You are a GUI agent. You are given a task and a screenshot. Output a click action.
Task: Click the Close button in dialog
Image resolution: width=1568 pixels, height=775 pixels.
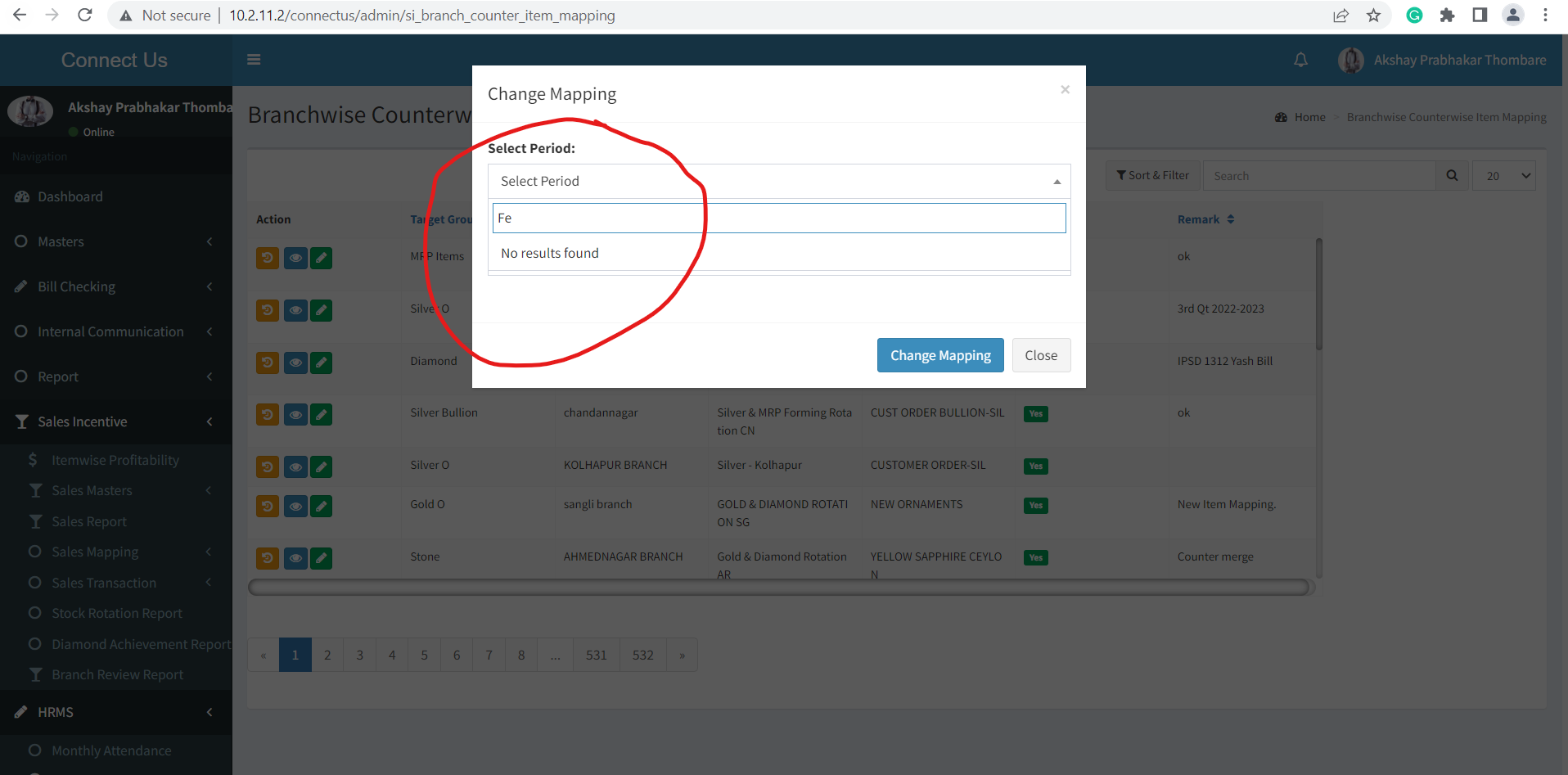[x=1041, y=355]
